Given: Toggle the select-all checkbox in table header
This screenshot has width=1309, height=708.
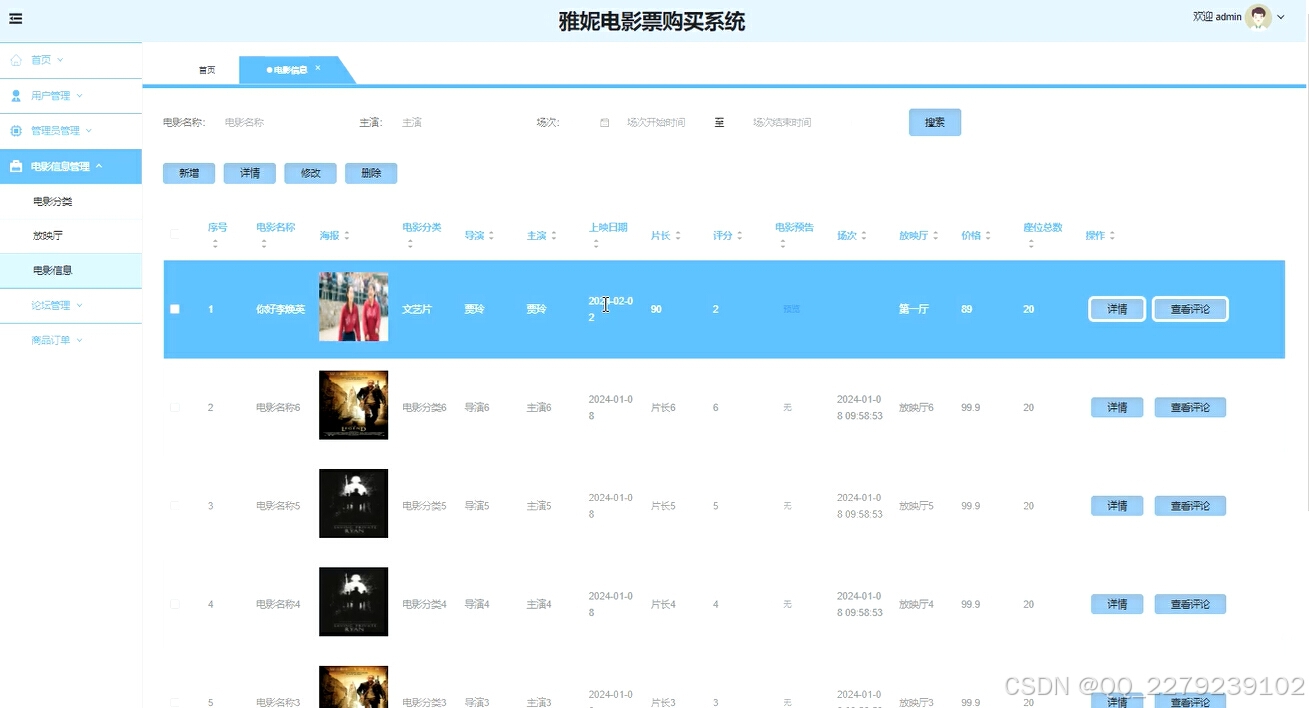Looking at the screenshot, I should [x=174, y=234].
